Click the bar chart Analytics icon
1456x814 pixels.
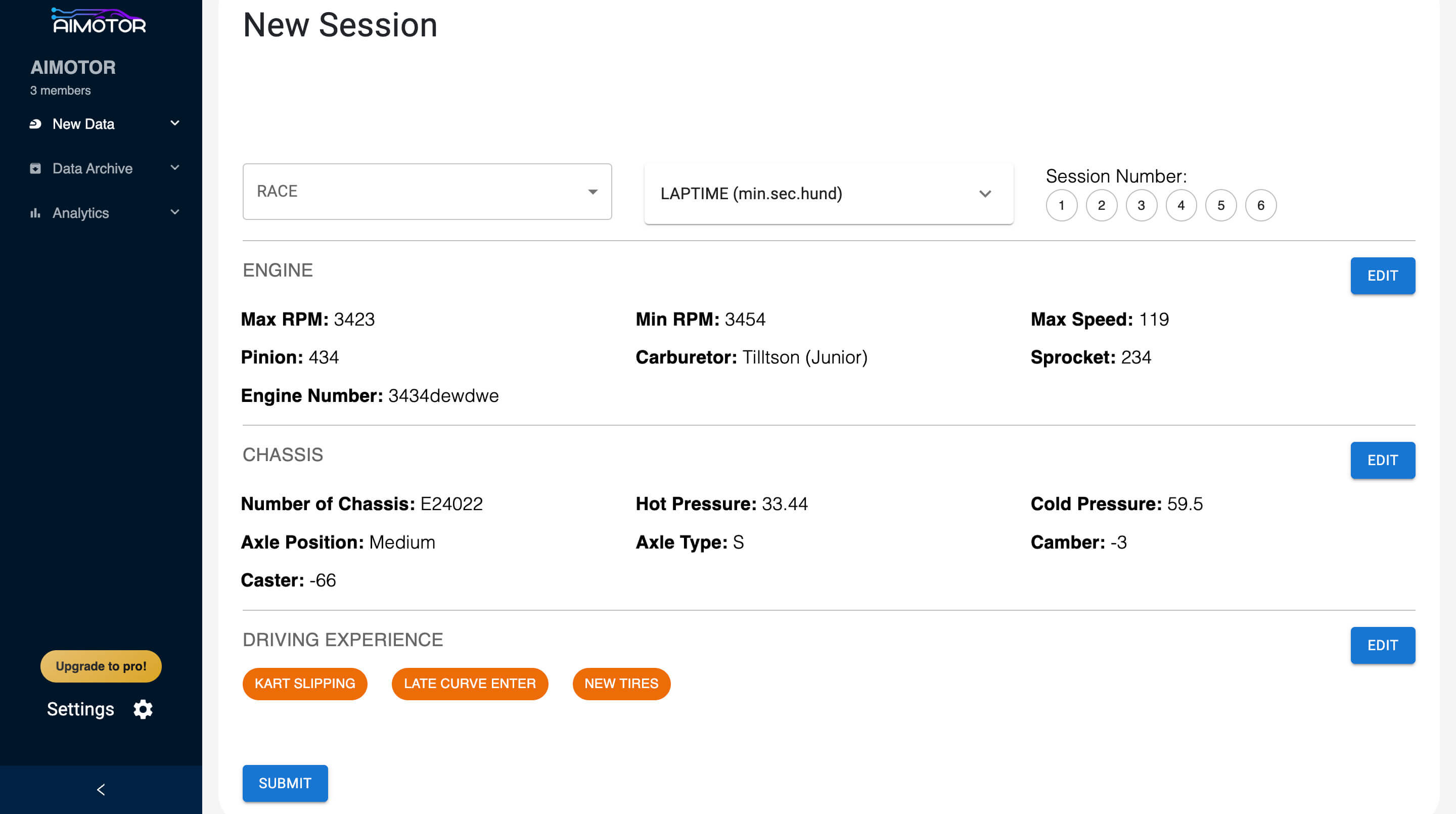click(35, 213)
